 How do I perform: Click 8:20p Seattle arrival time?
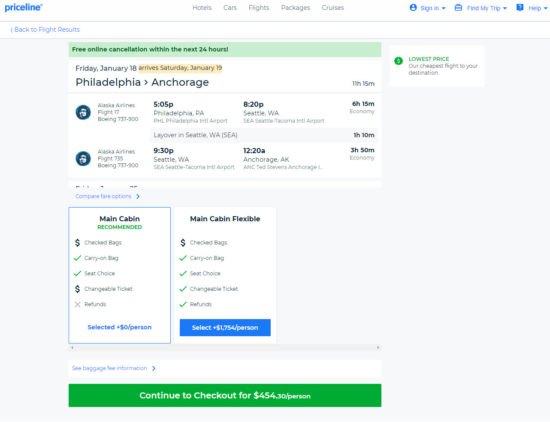click(253, 104)
